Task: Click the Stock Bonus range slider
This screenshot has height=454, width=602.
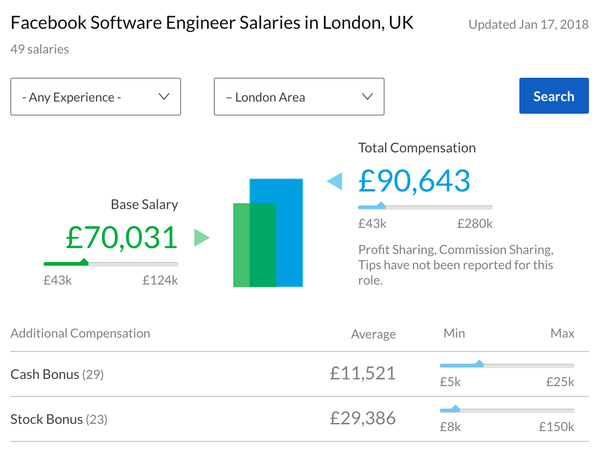Action: (x=507, y=409)
